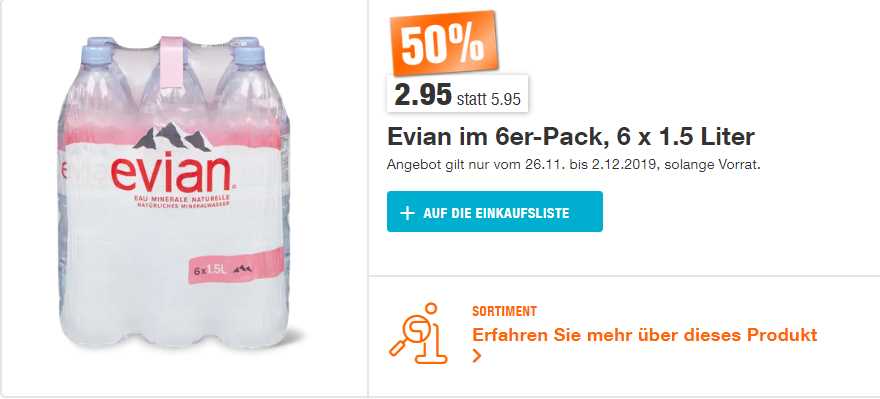Open the Sortiment magnifier figure icon
This screenshot has height=399, width=880.
(x=419, y=333)
